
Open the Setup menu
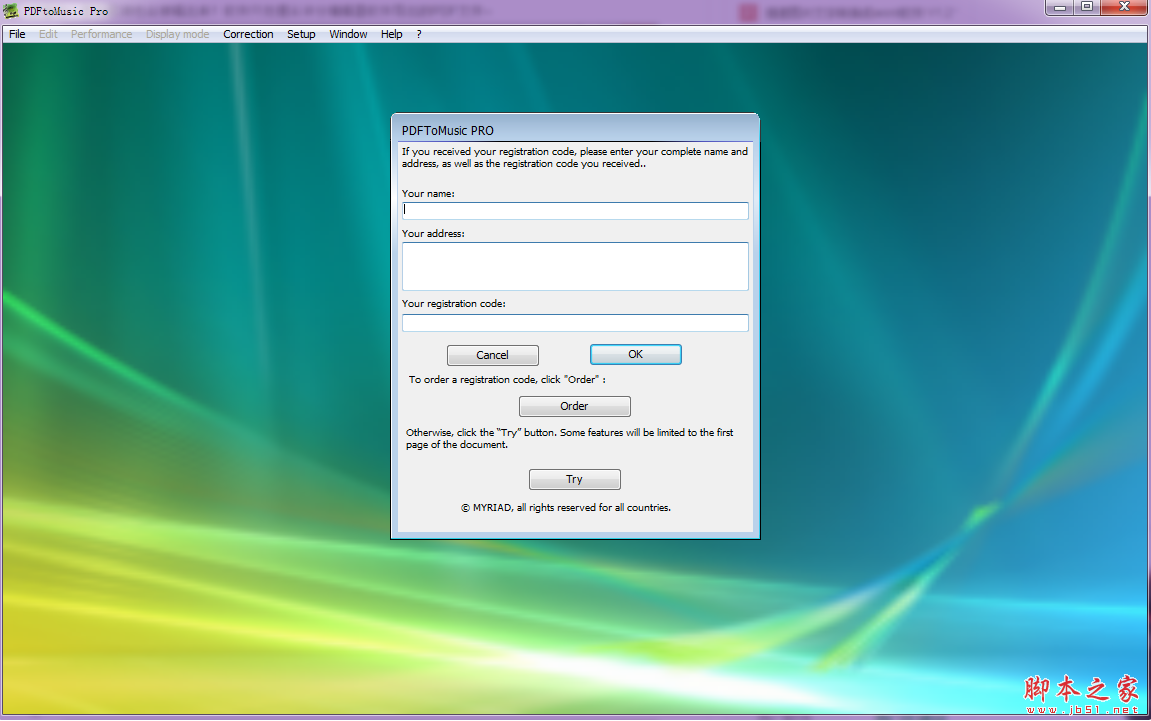tap(301, 35)
